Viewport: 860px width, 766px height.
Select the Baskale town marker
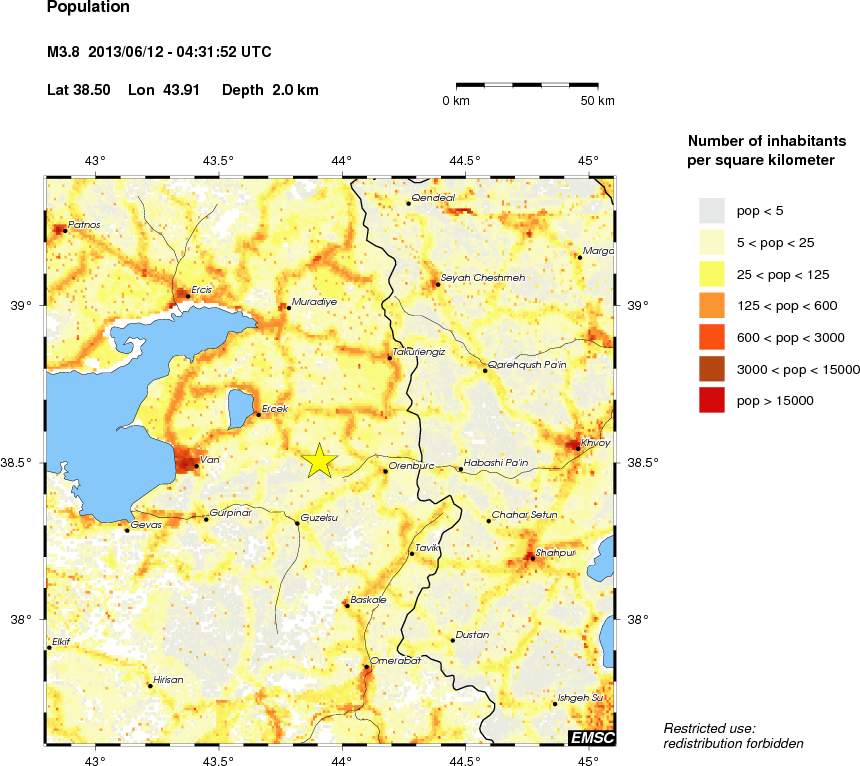tap(347, 605)
